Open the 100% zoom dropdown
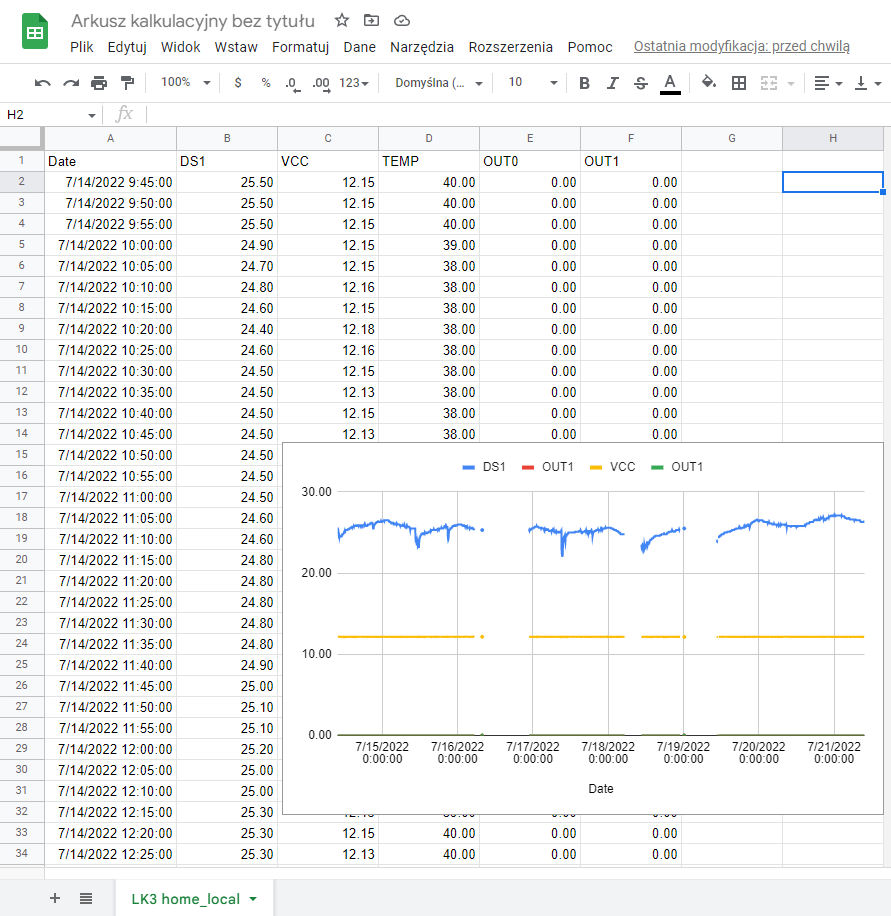 tap(185, 83)
